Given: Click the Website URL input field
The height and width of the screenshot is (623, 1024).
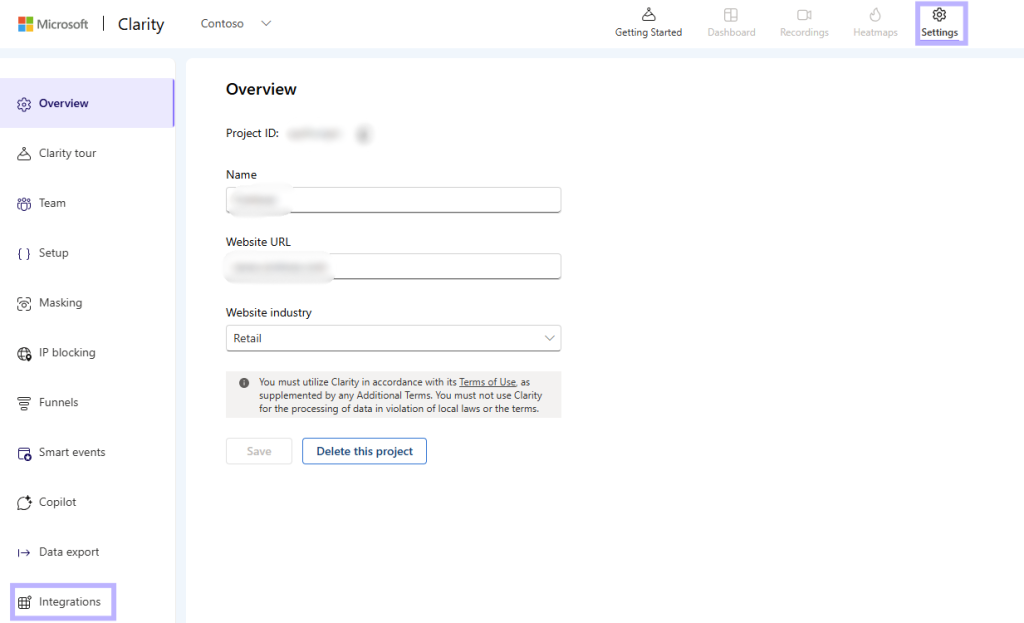Looking at the screenshot, I should point(393,266).
